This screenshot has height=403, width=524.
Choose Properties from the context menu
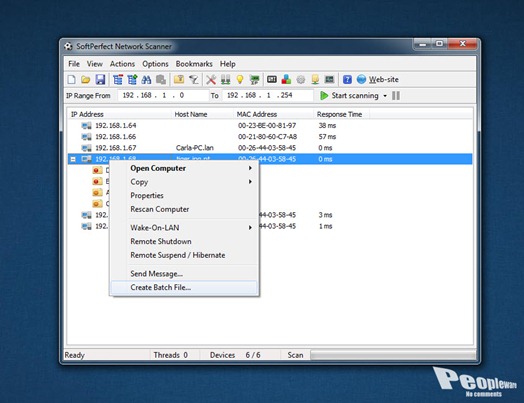pos(184,195)
